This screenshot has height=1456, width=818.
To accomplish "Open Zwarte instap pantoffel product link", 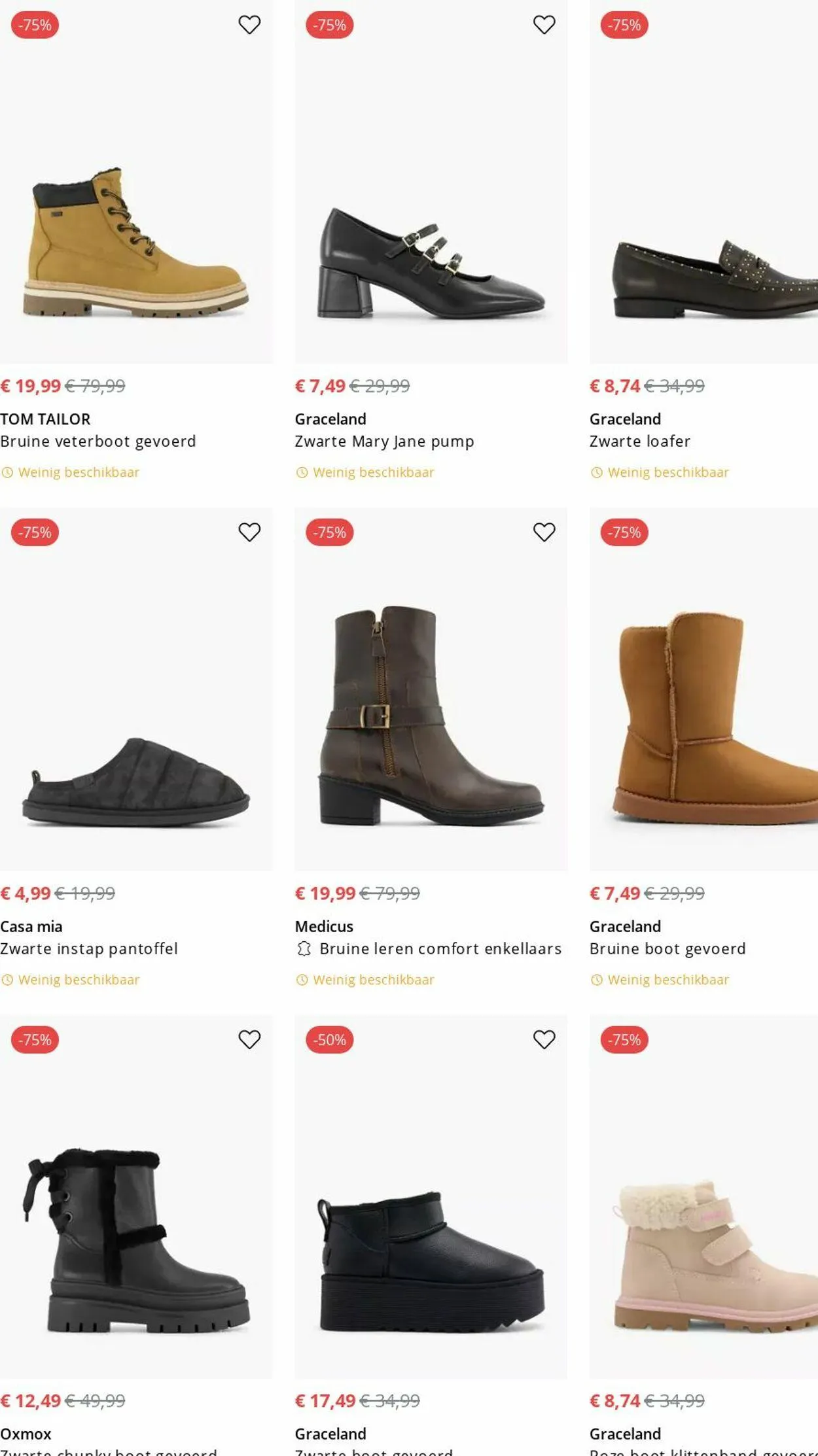I will (x=89, y=949).
